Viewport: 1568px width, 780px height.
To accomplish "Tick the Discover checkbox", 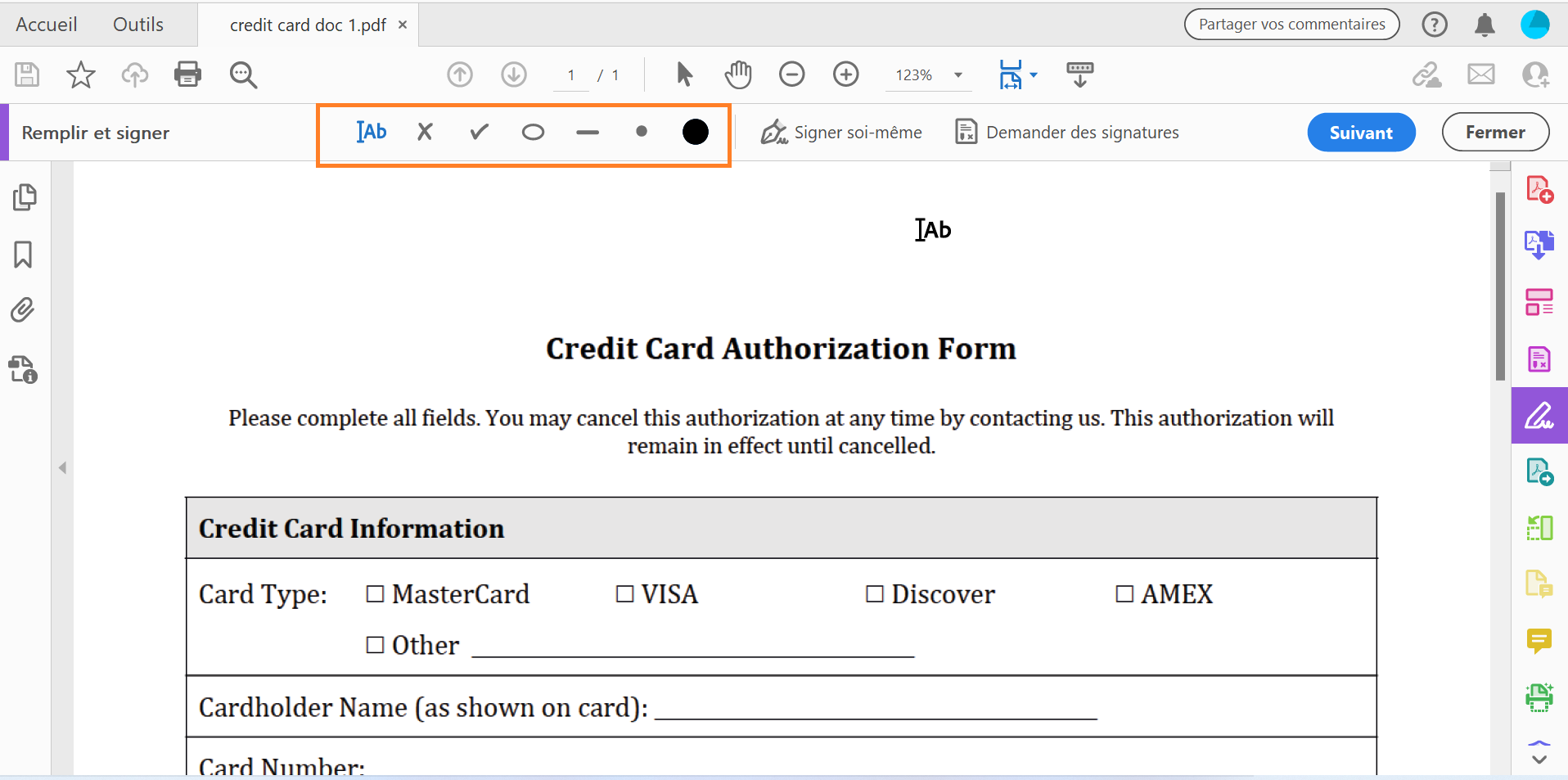I will tap(875, 594).
